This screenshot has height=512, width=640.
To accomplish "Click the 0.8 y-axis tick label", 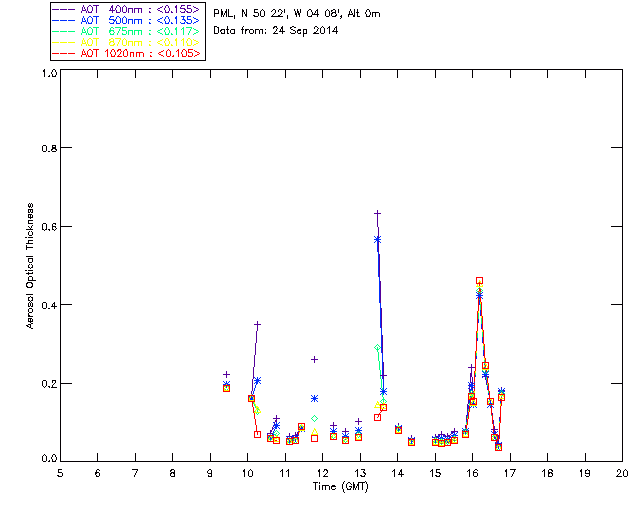I will (x=49, y=148).
